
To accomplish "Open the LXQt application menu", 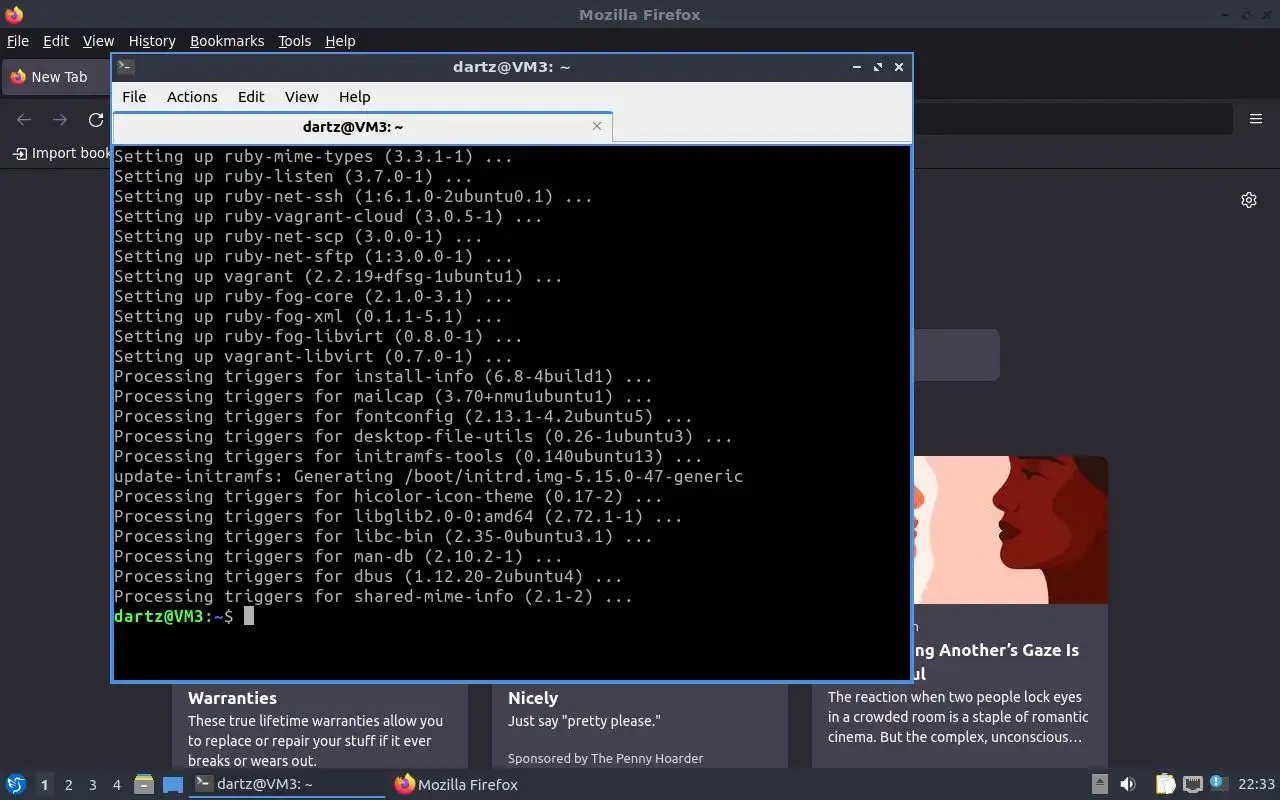I will (x=15, y=785).
